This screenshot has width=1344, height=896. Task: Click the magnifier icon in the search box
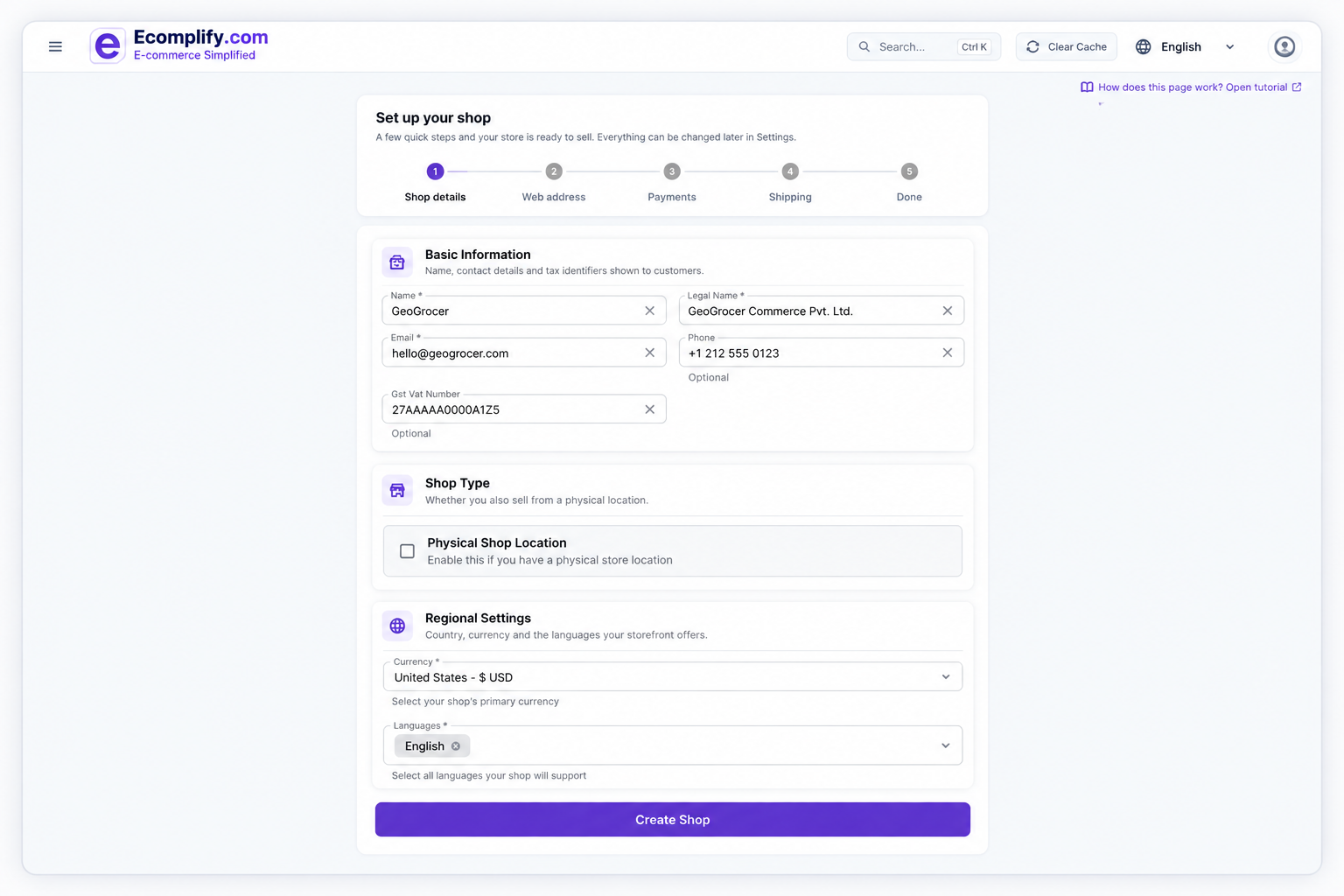pos(864,46)
